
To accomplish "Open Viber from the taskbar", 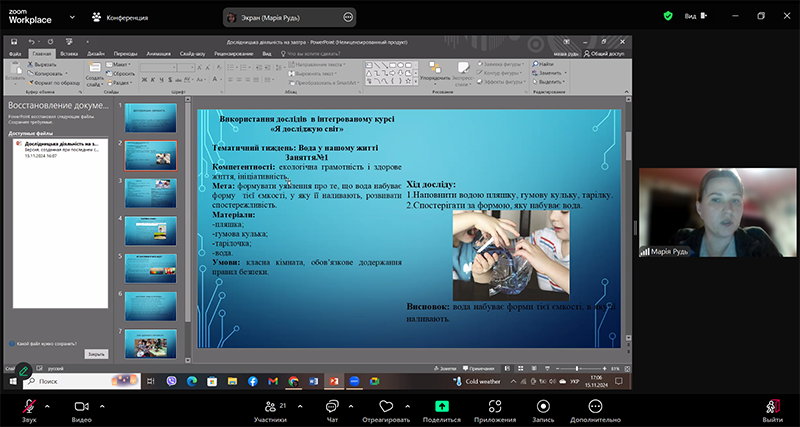I will pyautogui.click(x=171, y=381).
